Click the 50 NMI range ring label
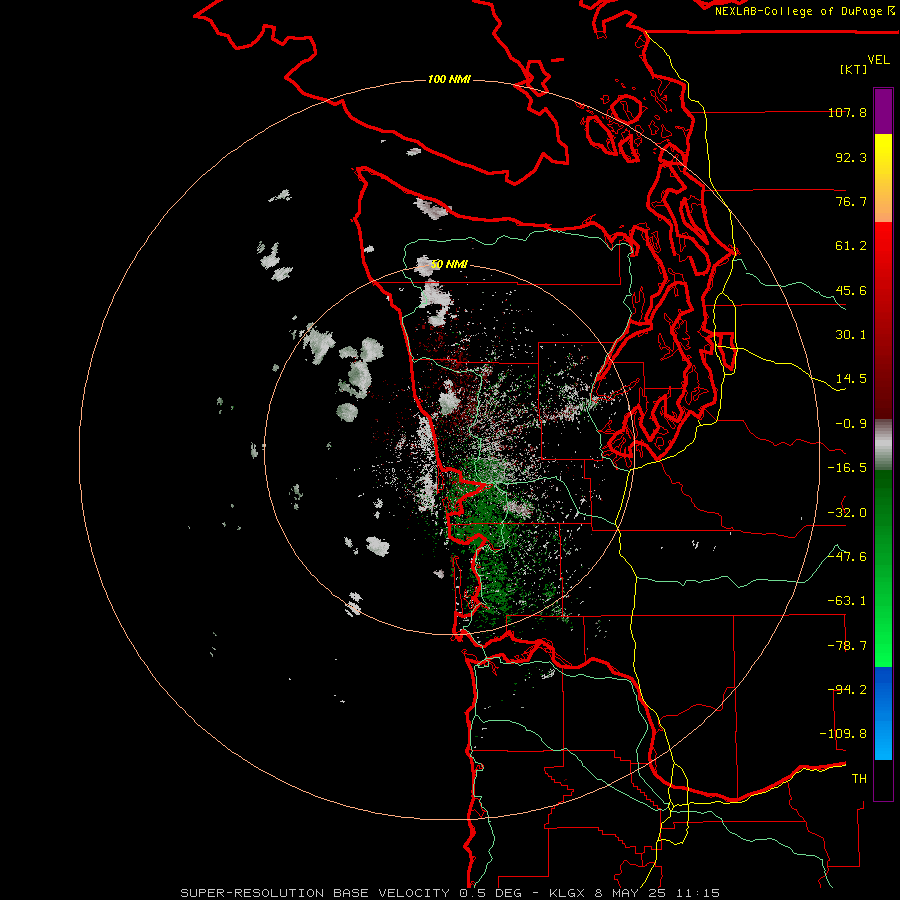This screenshot has height=900, width=900. click(449, 264)
